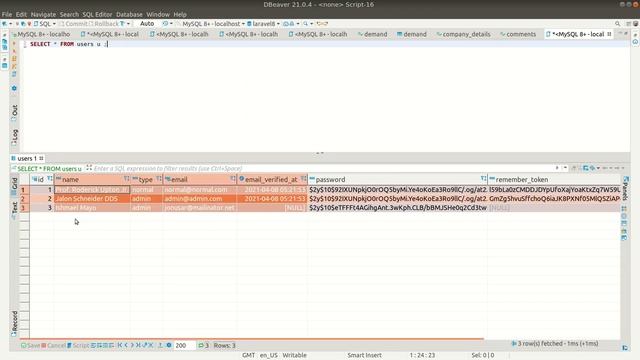Open the SQL Editor menu
Viewport: 640px width, 360px height.
tap(97, 14)
